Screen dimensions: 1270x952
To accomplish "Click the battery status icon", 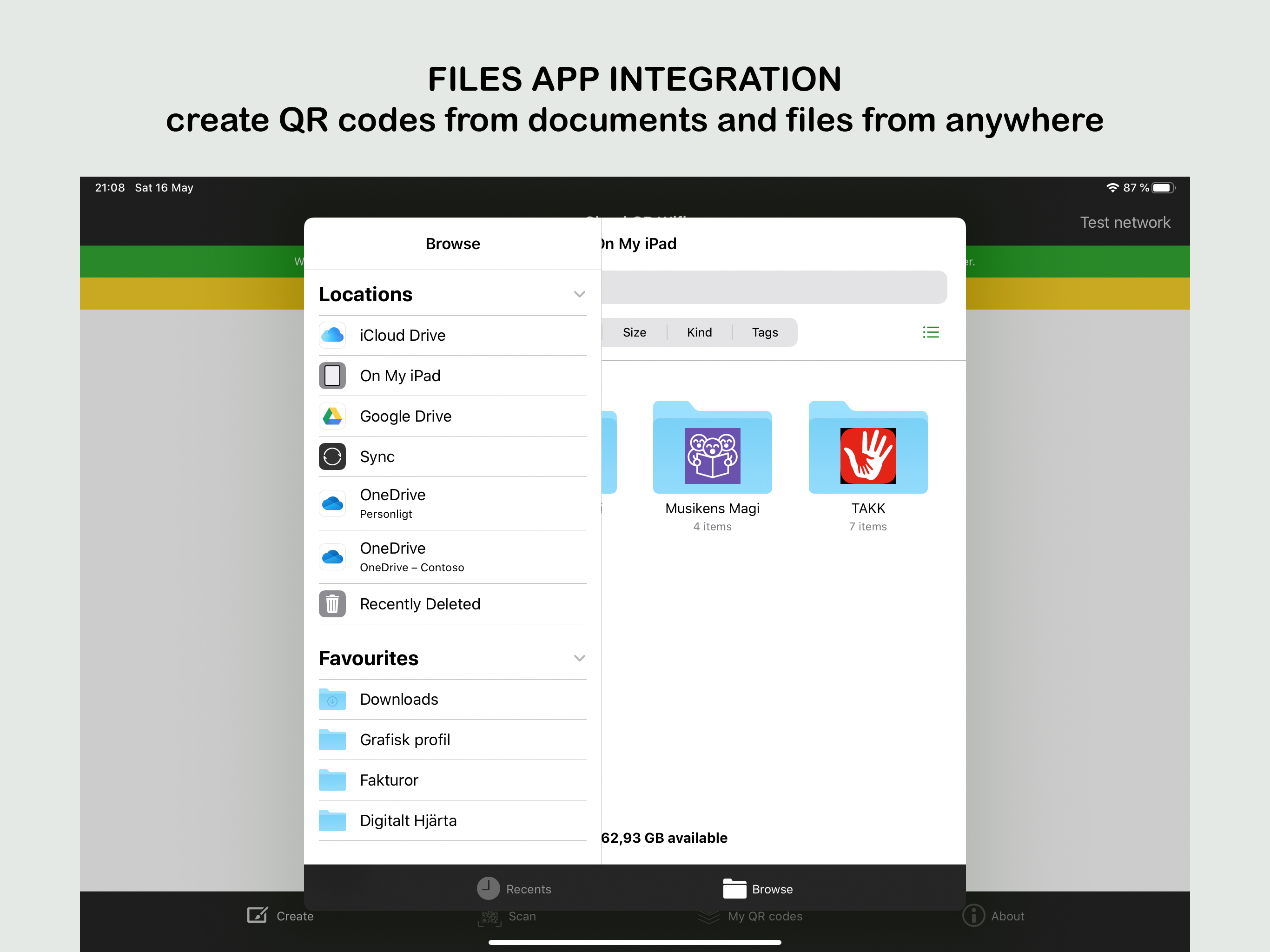I will (x=1163, y=188).
